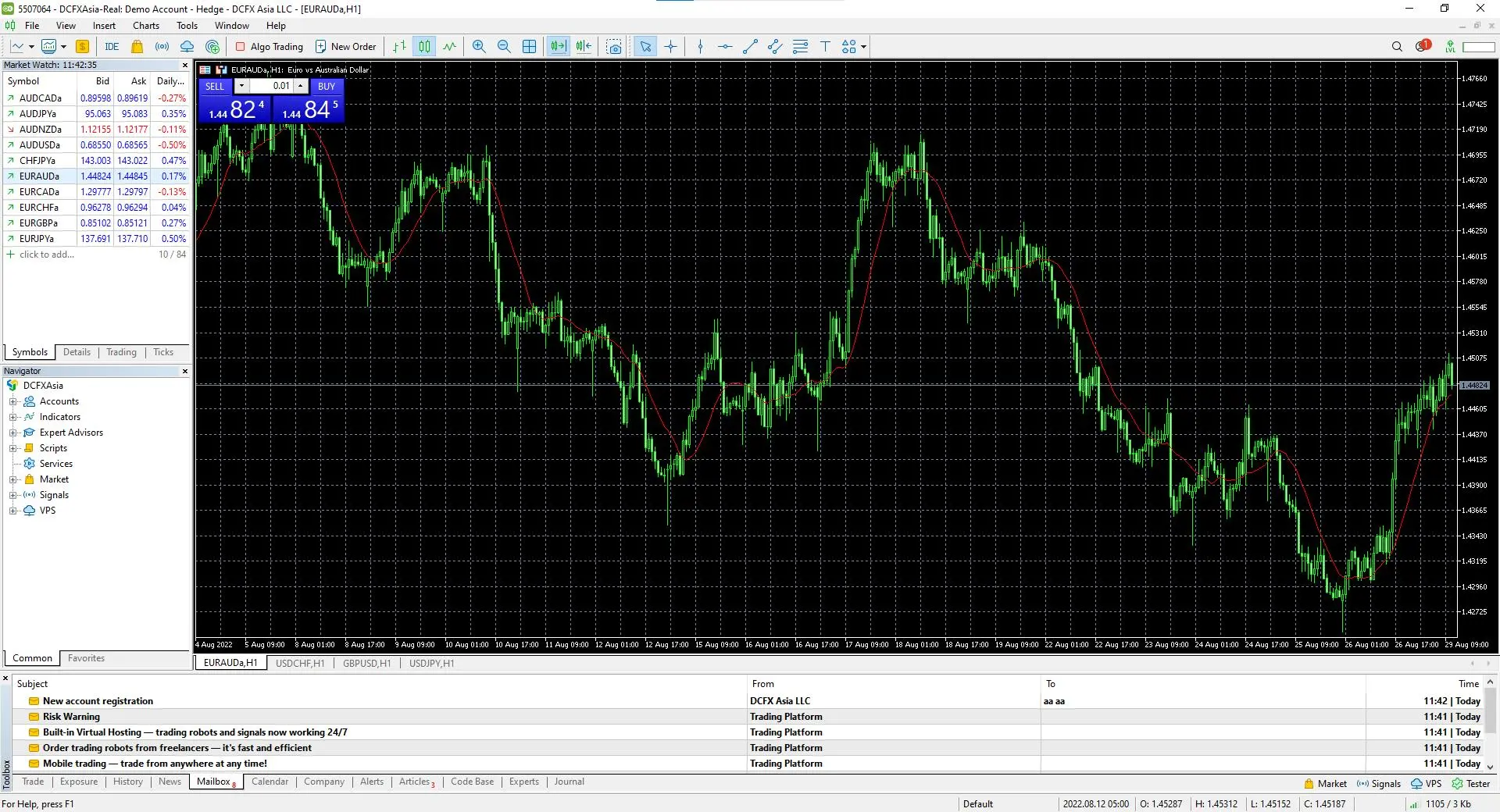
Task: Open the one-click panel dropdown arrow
Action: click(x=241, y=86)
